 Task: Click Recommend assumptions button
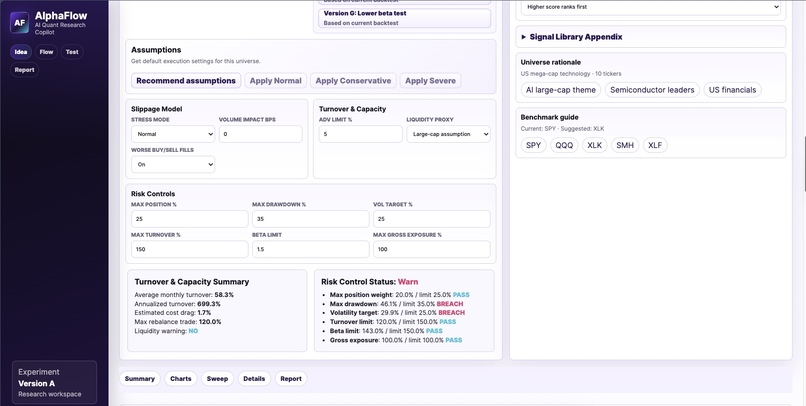point(186,81)
